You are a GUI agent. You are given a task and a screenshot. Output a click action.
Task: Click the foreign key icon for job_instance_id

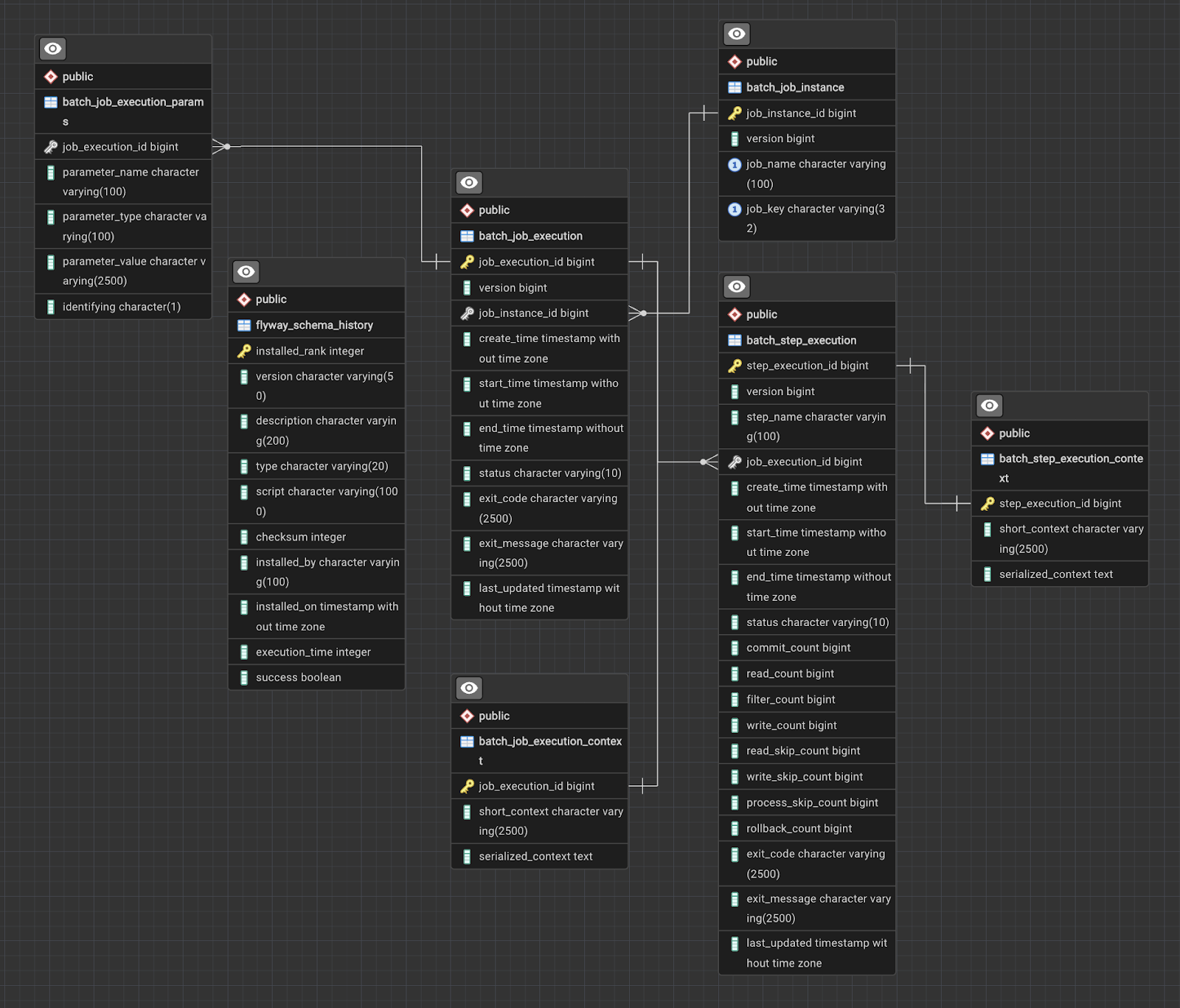[x=467, y=313]
